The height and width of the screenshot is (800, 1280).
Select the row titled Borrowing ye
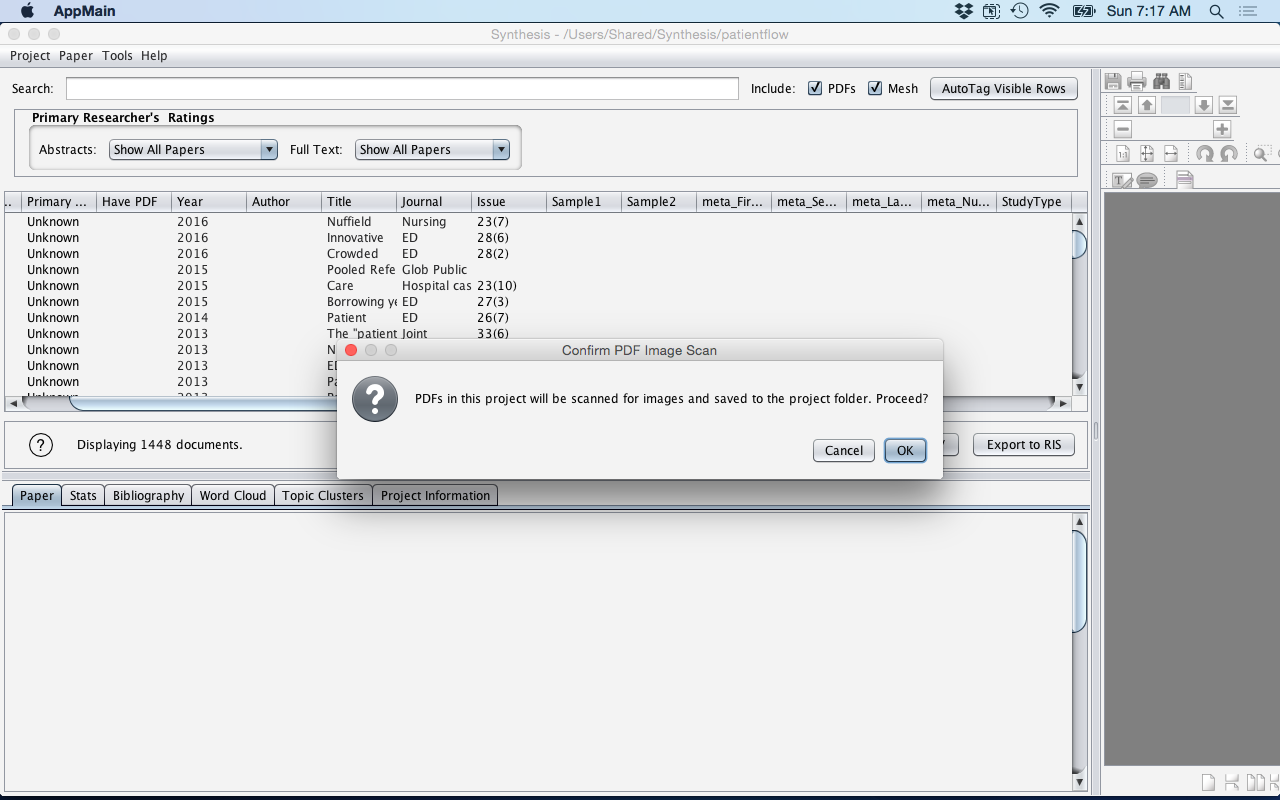point(538,302)
